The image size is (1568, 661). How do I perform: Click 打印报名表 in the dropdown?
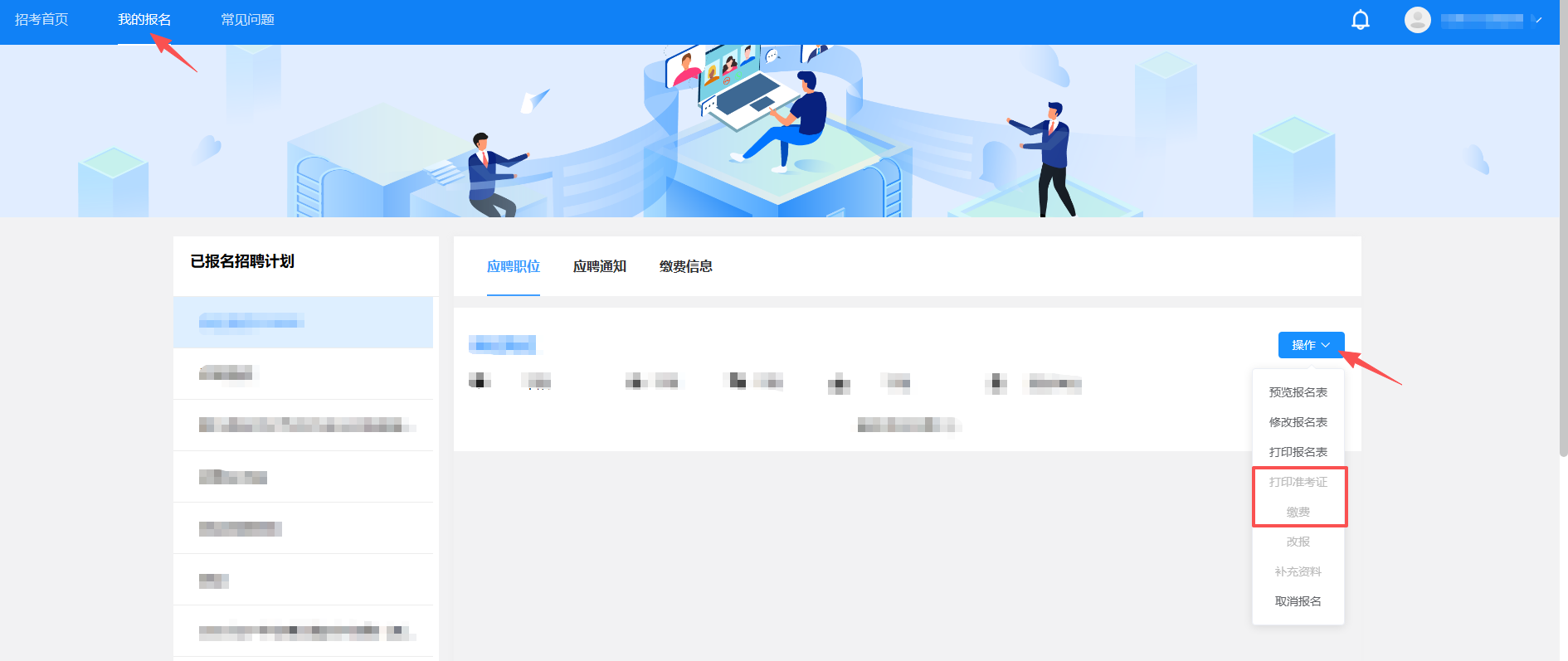click(x=1298, y=452)
